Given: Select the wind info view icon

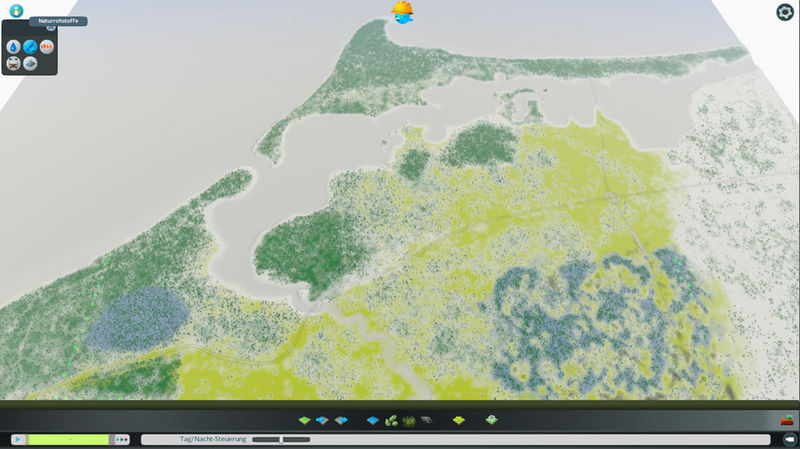Looking at the screenshot, I should [31, 46].
